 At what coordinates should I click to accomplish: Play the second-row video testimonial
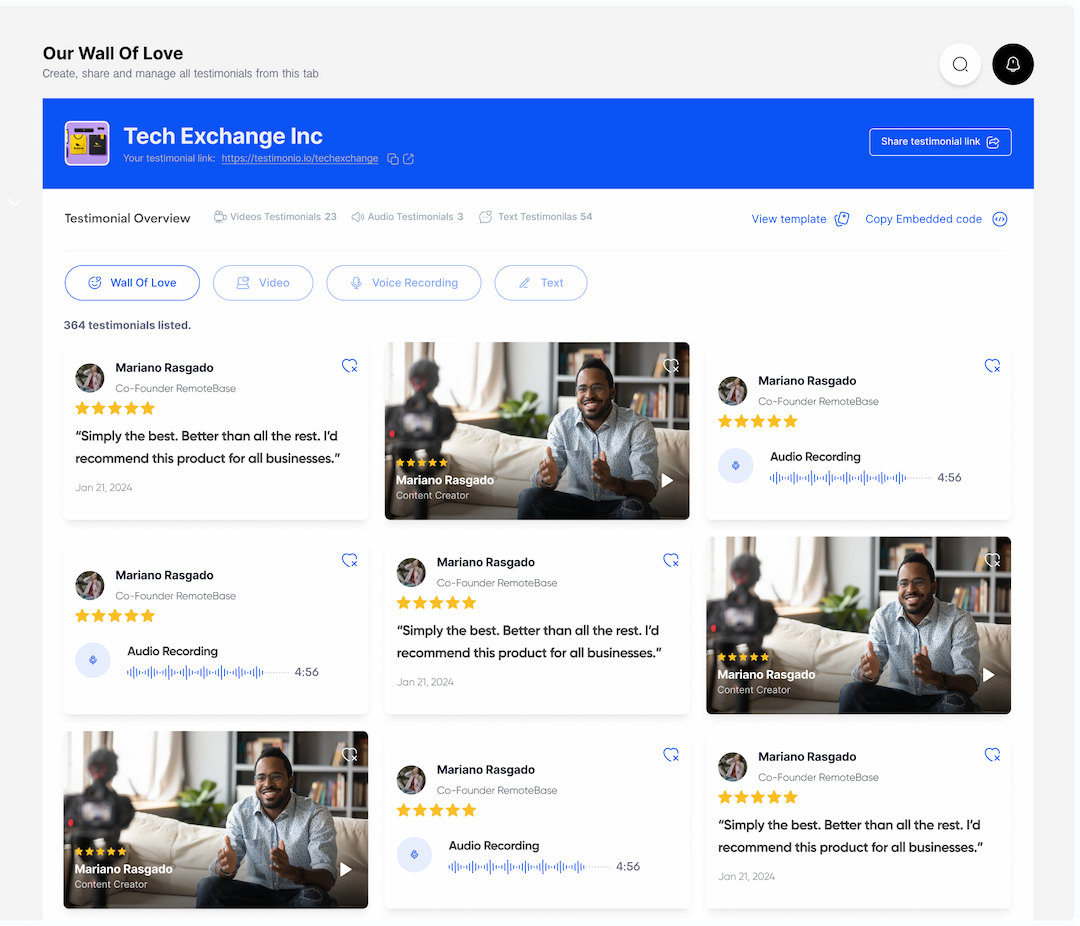point(989,675)
